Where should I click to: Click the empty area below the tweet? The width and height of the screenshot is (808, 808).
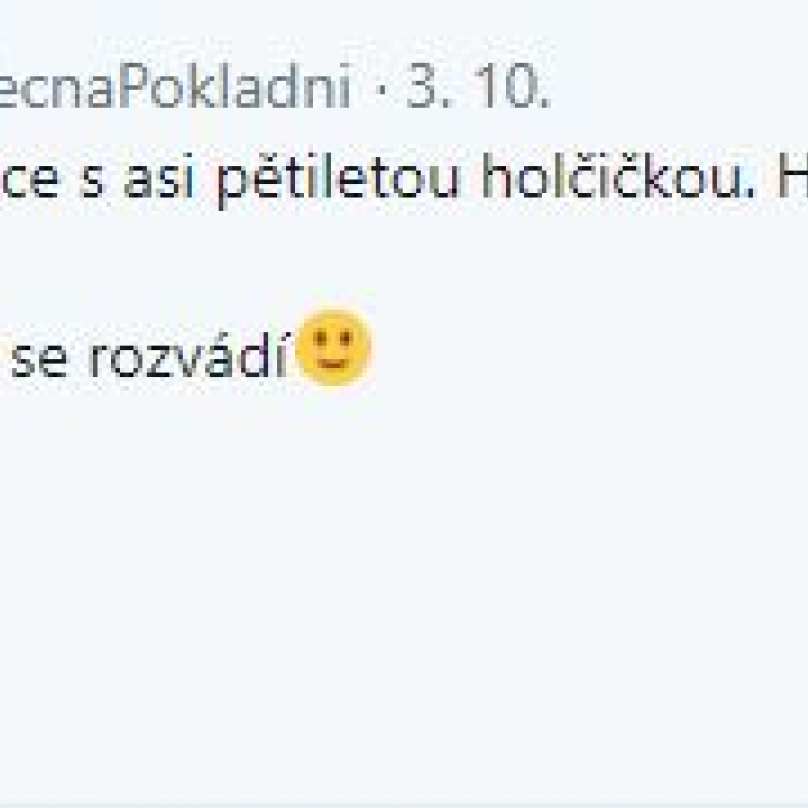(x=404, y=593)
